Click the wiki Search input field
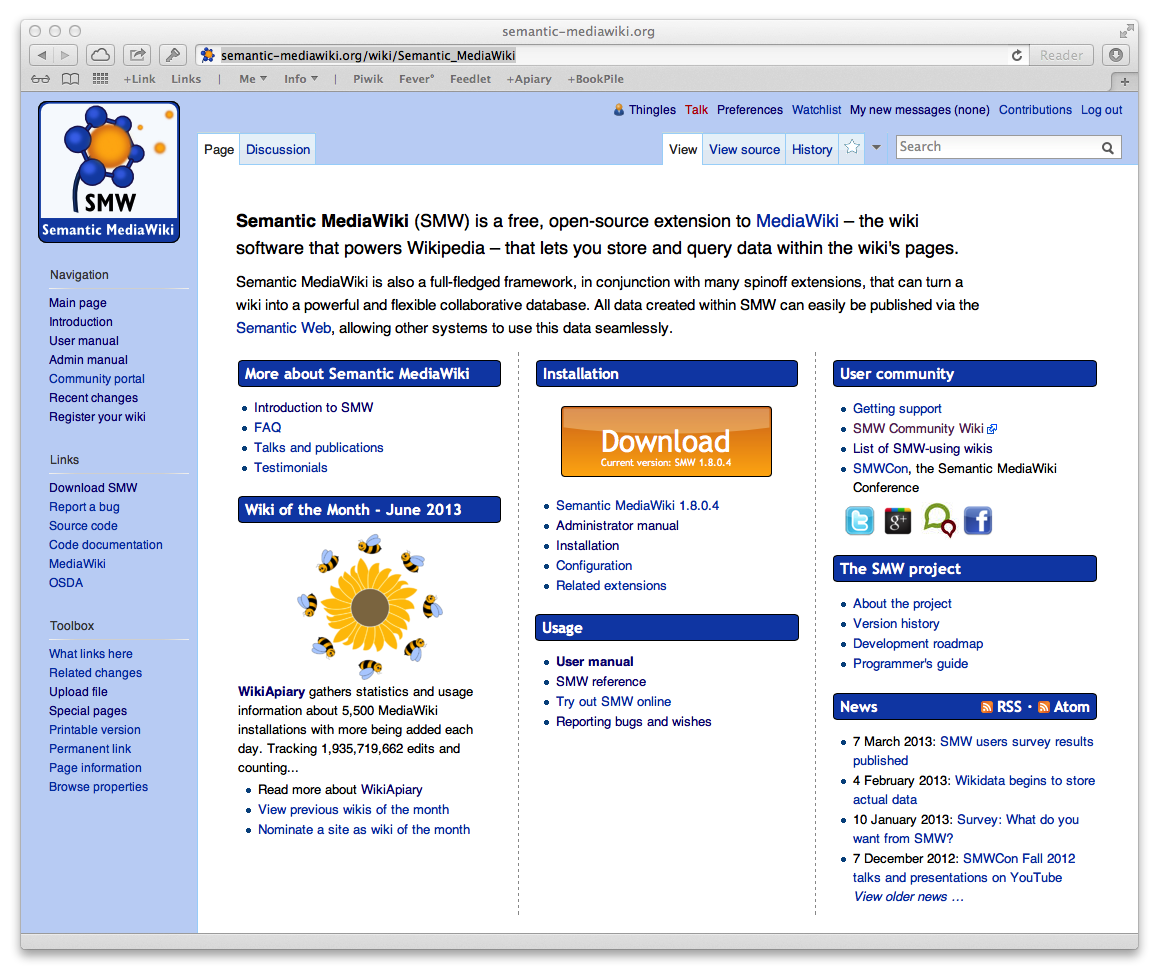This screenshot has width=1161, height=972. click(x=999, y=147)
